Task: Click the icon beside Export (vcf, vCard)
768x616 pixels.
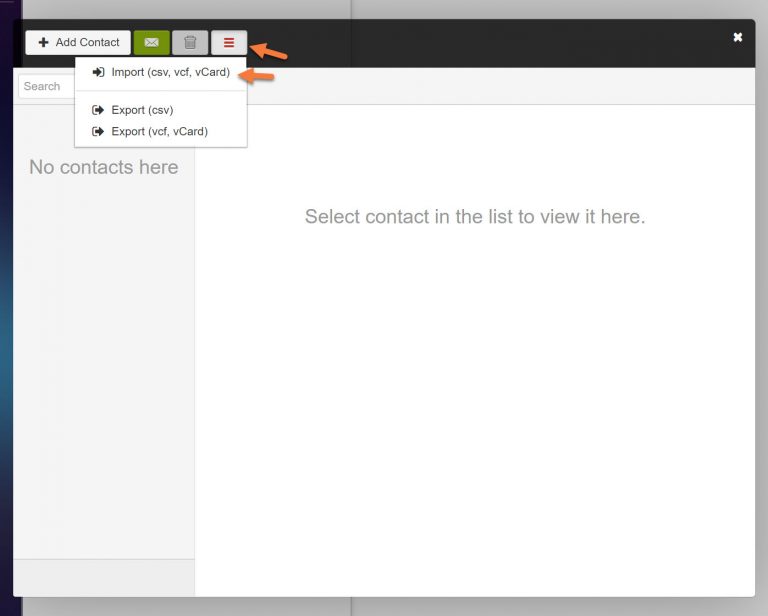Action: point(98,131)
